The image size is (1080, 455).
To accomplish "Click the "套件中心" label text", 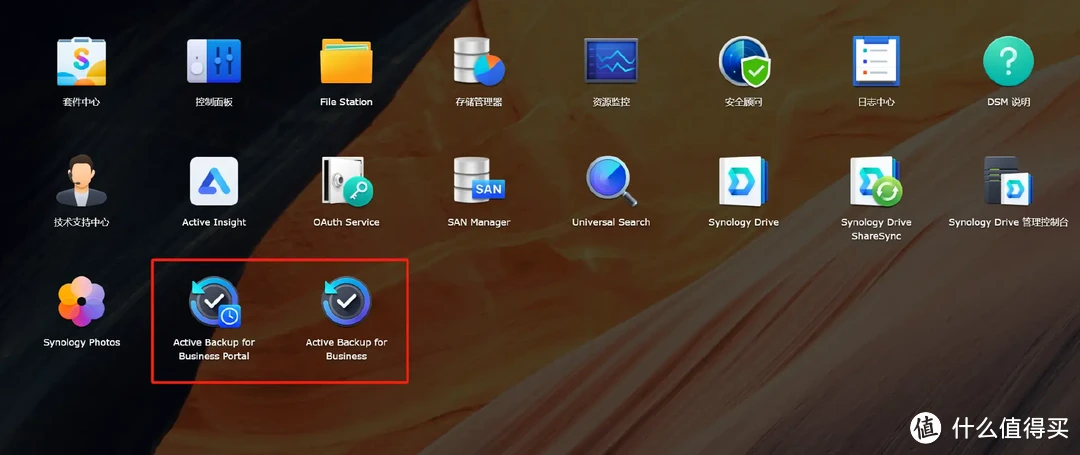I will (81, 102).
